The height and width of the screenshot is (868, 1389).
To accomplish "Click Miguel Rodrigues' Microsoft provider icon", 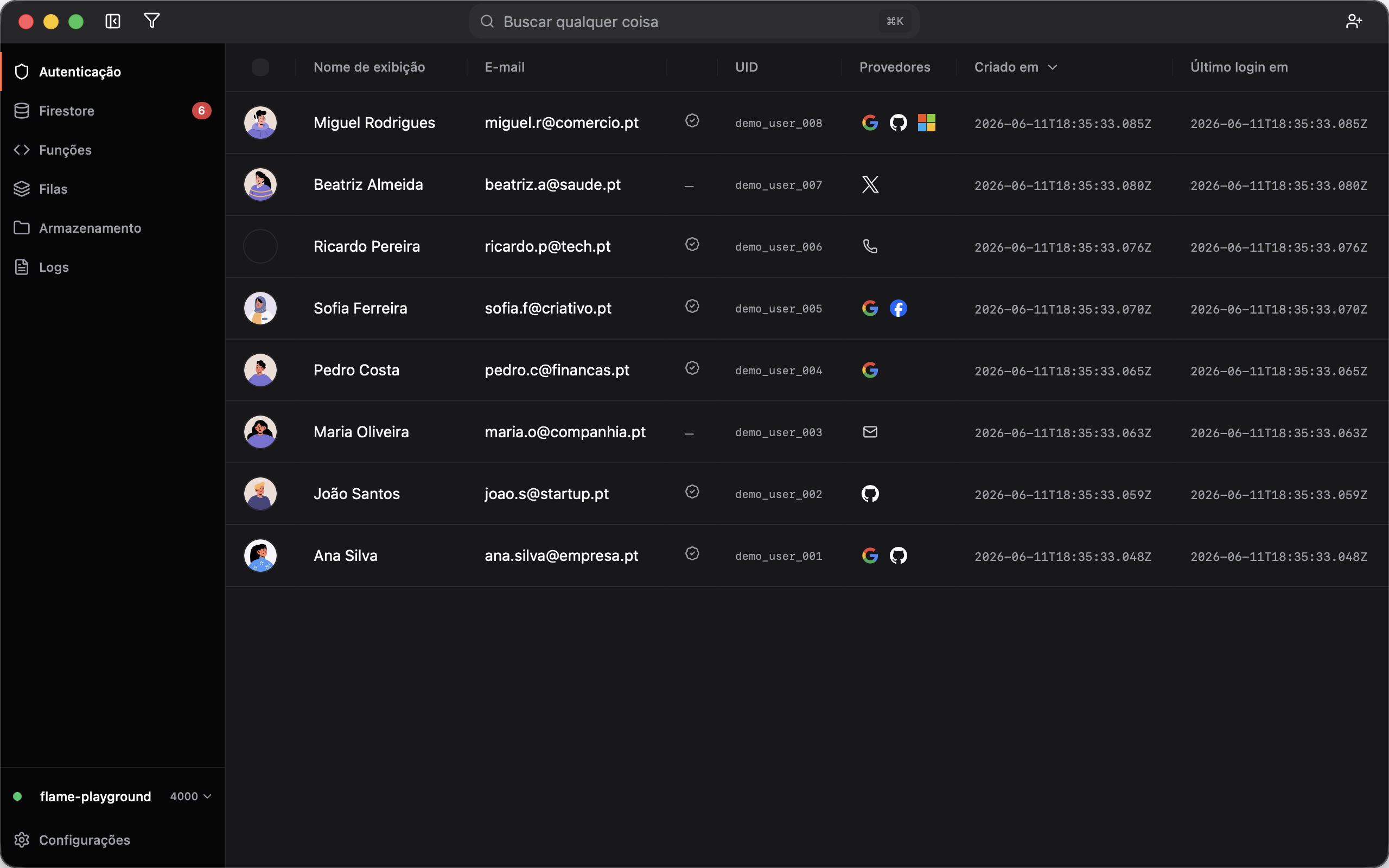I will pos(926,122).
